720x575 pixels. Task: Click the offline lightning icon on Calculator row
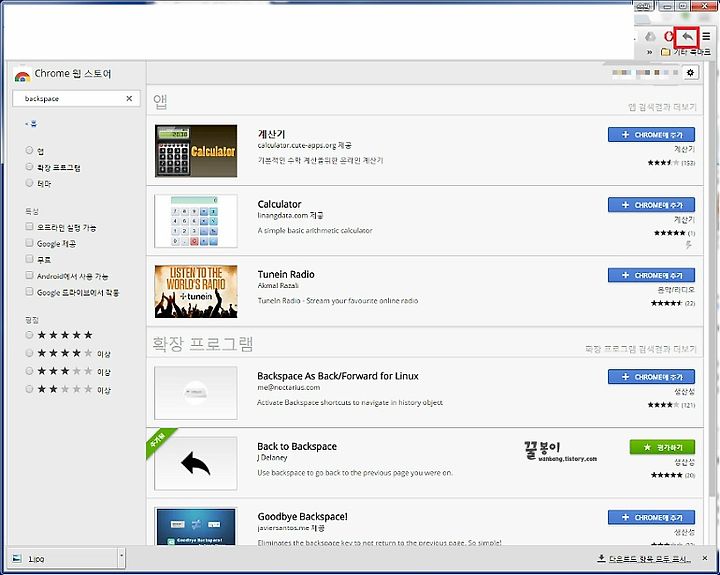click(688, 244)
